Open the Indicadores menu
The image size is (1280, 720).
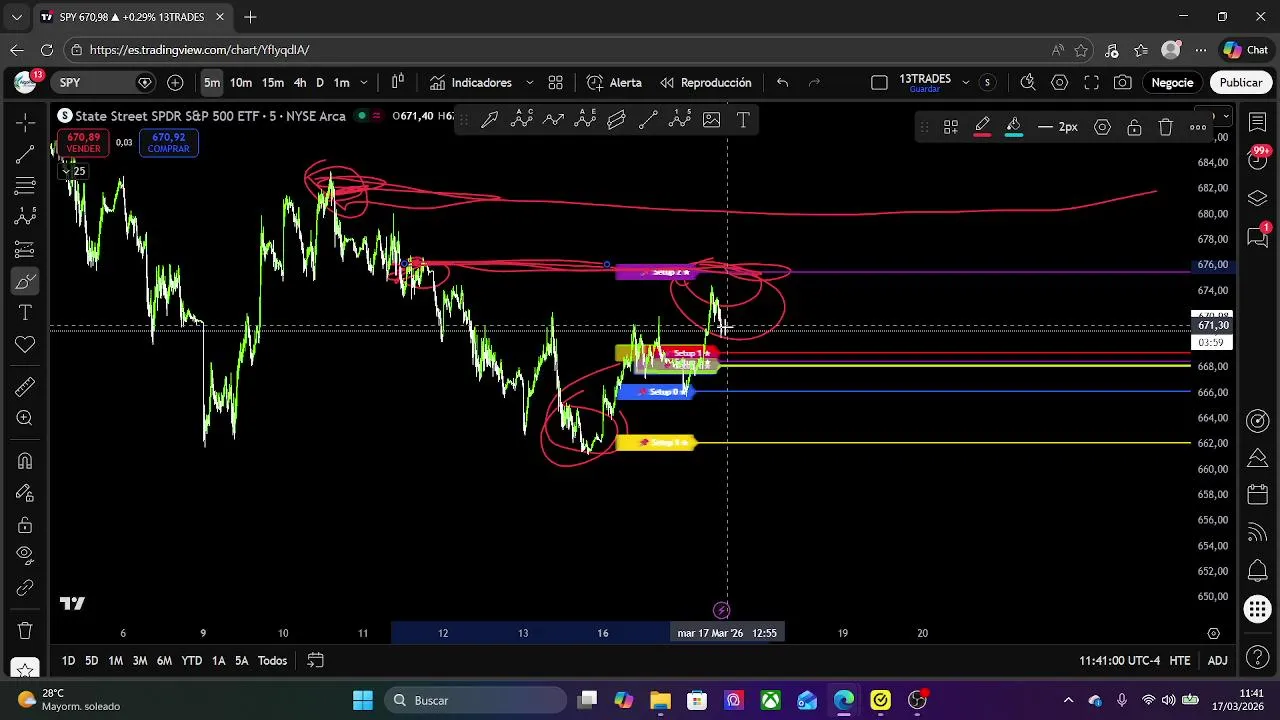pyautogui.click(x=471, y=83)
